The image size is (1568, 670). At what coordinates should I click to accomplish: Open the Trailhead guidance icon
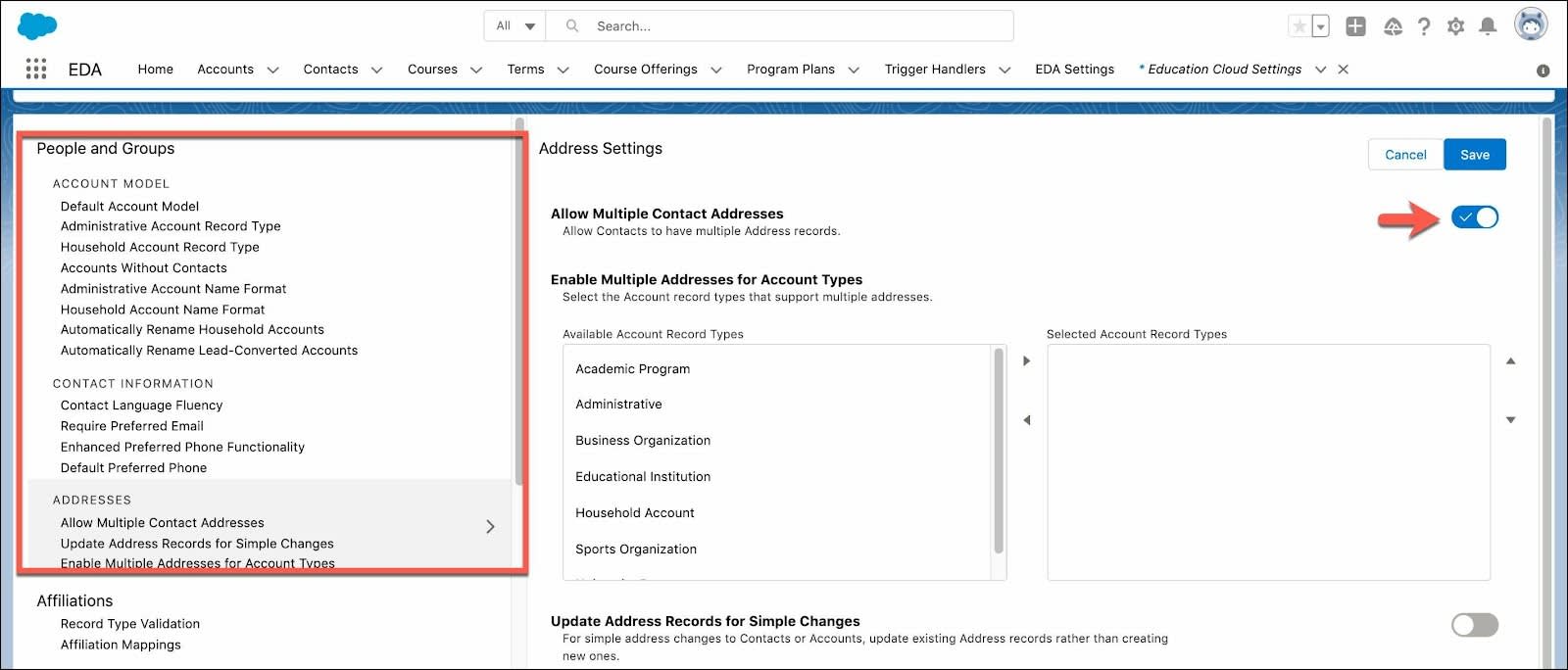(x=1393, y=26)
